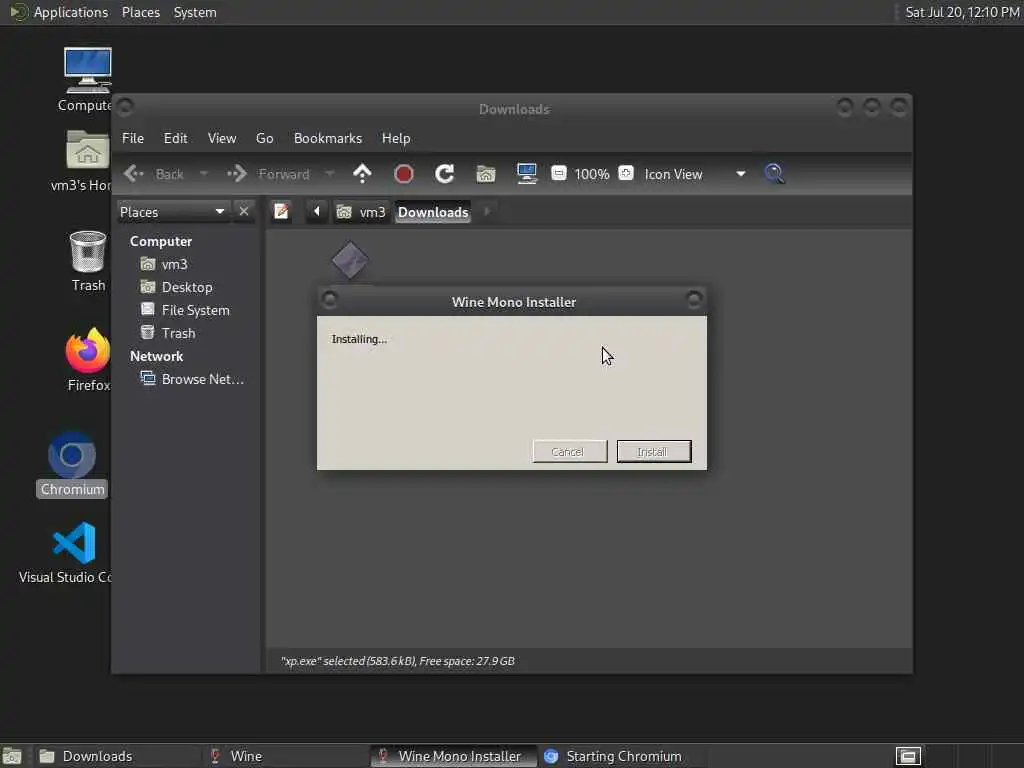The width and height of the screenshot is (1024, 768).
Task: Go to Home folder via toolbar icon
Action: tap(485, 174)
